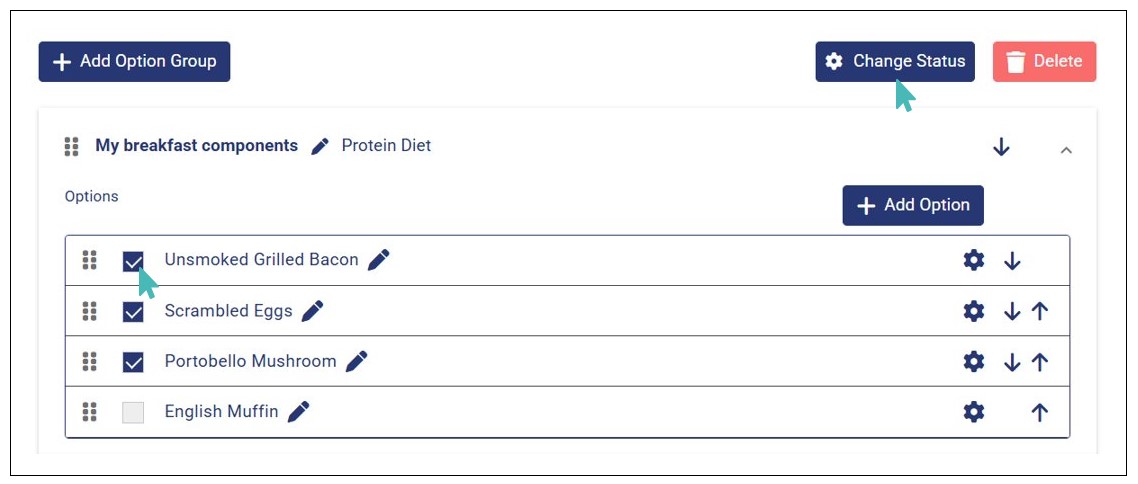Move the option group down with the arrow
Image resolution: width=1138 pixels, height=484 pixels.
pyautogui.click(x=1001, y=148)
